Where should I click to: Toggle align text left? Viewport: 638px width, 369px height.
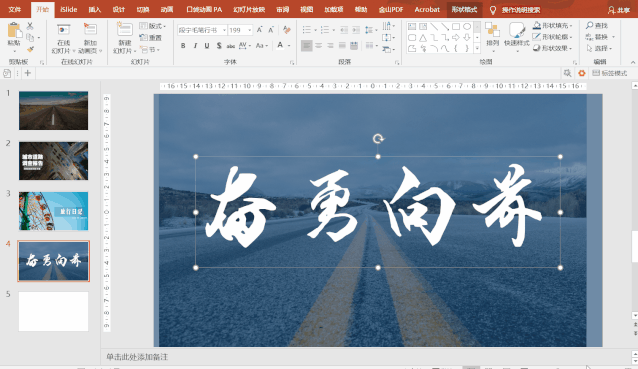pos(307,46)
